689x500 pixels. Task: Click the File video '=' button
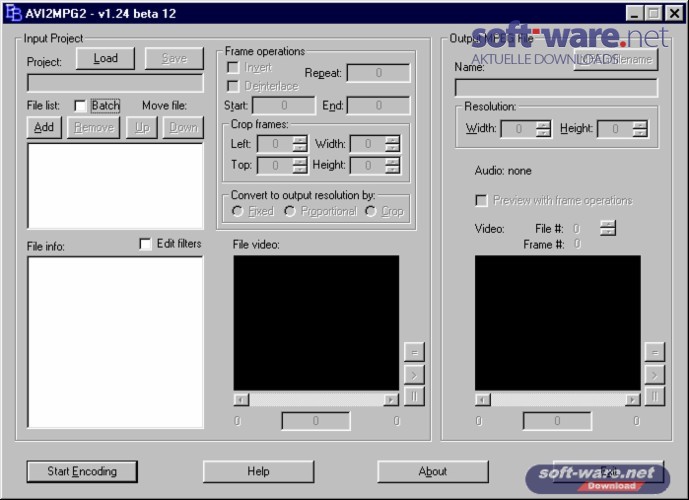414,352
